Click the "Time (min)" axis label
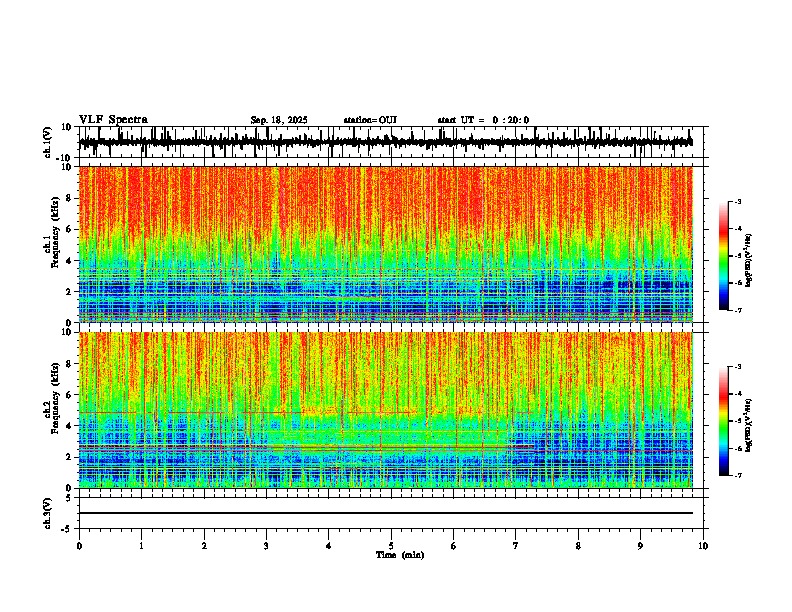This screenshot has height=612, width=792. click(400, 555)
